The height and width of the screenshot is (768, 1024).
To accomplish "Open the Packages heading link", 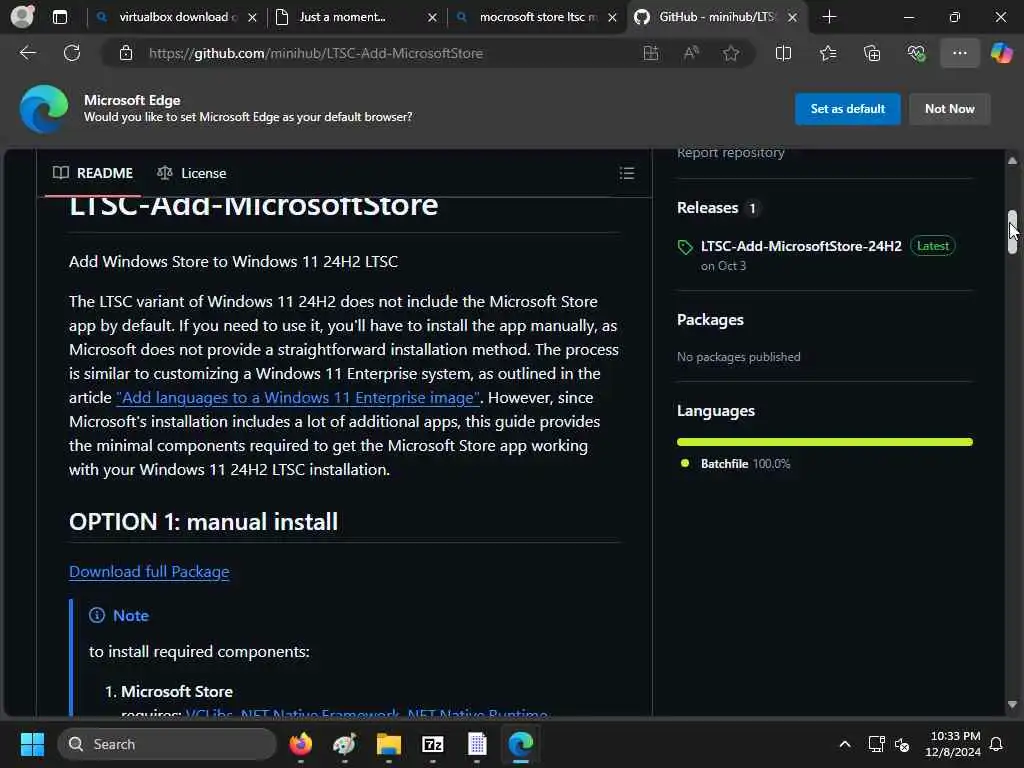I will pyautogui.click(x=710, y=319).
